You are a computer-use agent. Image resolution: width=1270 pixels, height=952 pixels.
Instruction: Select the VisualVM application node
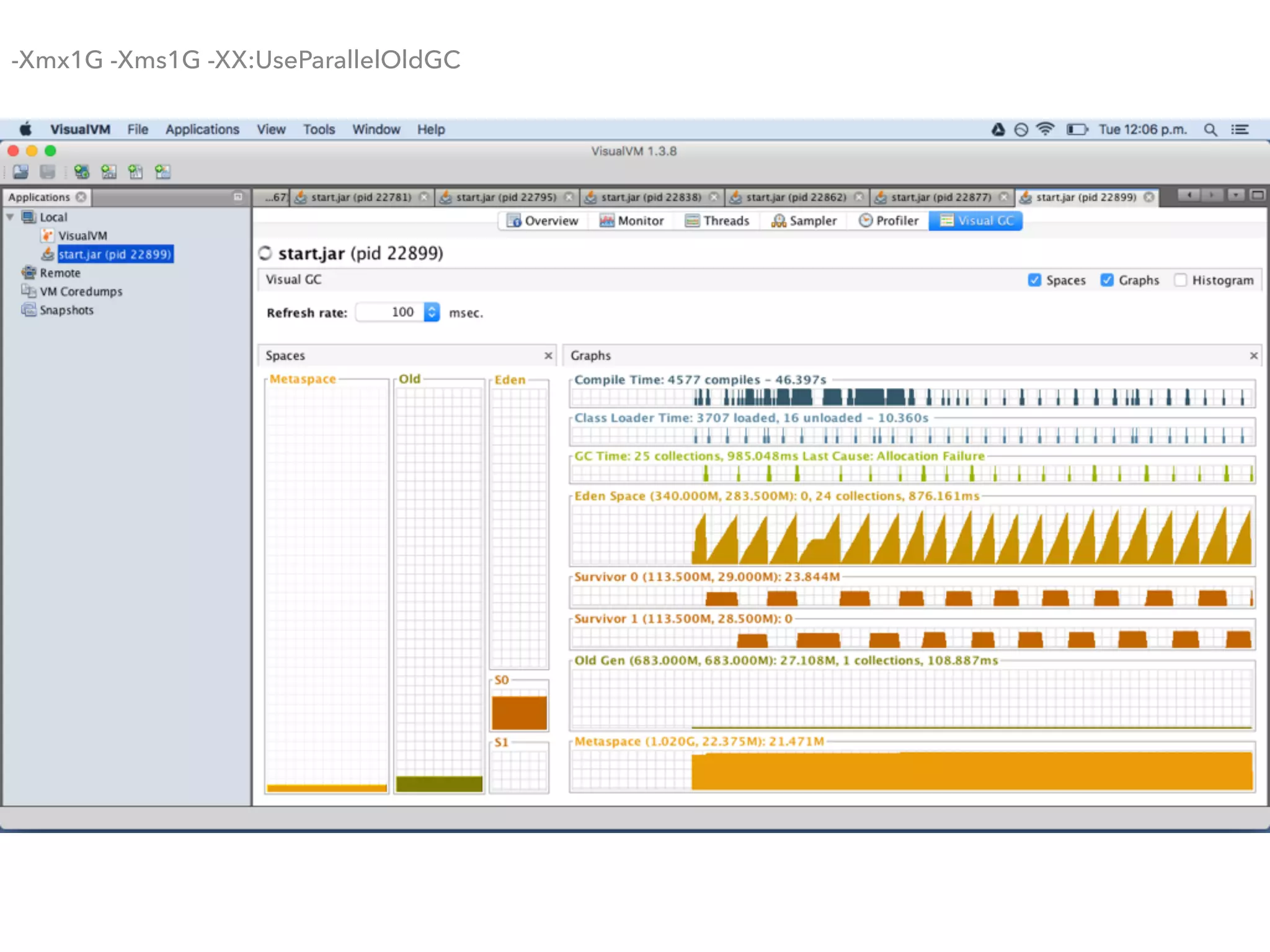[x=74, y=236]
